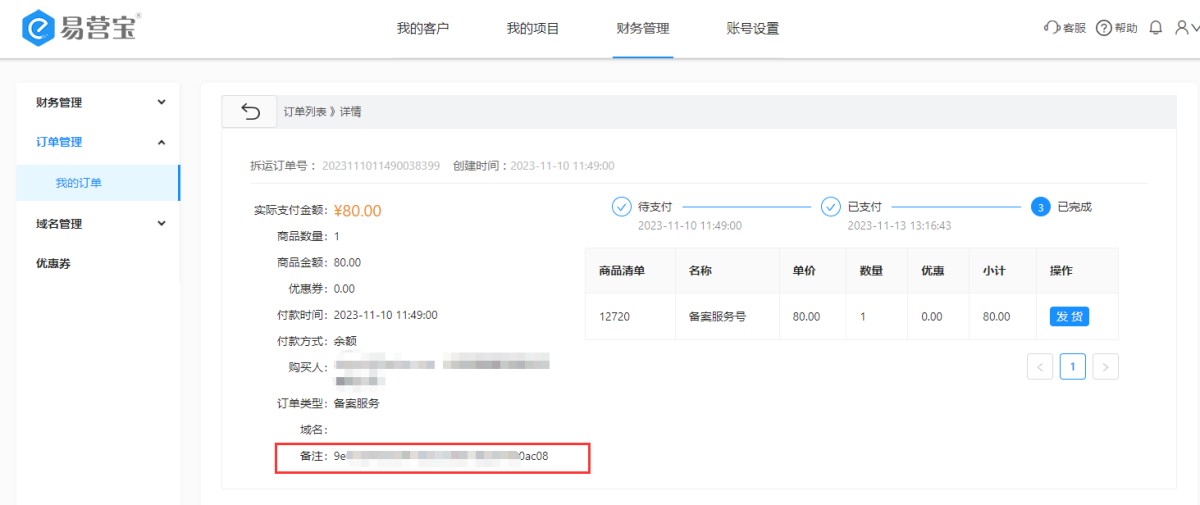This screenshot has height=505, width=1200.
Task: Click the notification bell icon
Action: [x=1156, y=28]
